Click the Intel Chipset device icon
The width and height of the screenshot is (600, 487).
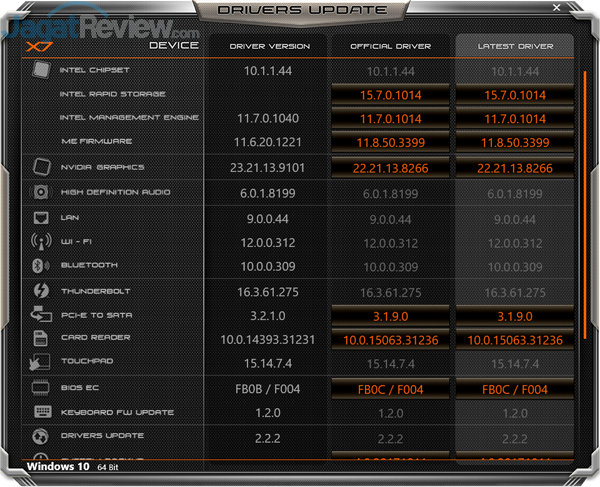[41, 71]
